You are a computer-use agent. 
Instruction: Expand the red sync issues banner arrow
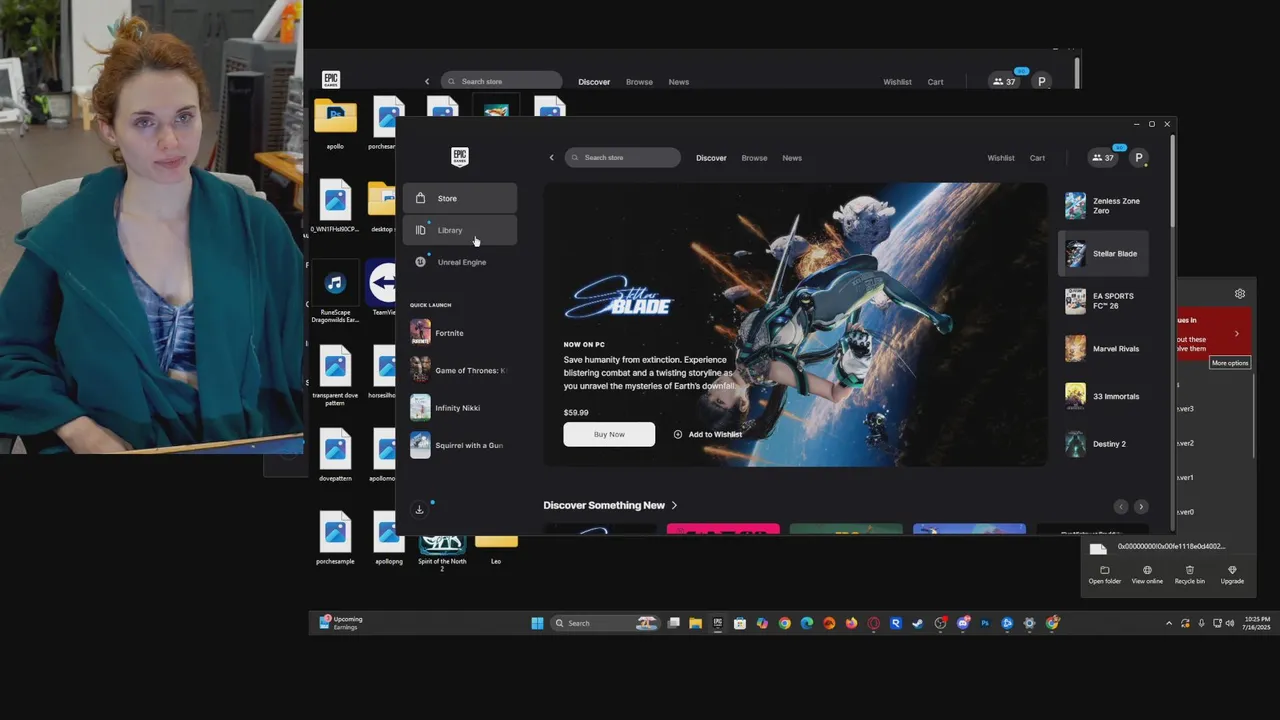[1237, 333]
